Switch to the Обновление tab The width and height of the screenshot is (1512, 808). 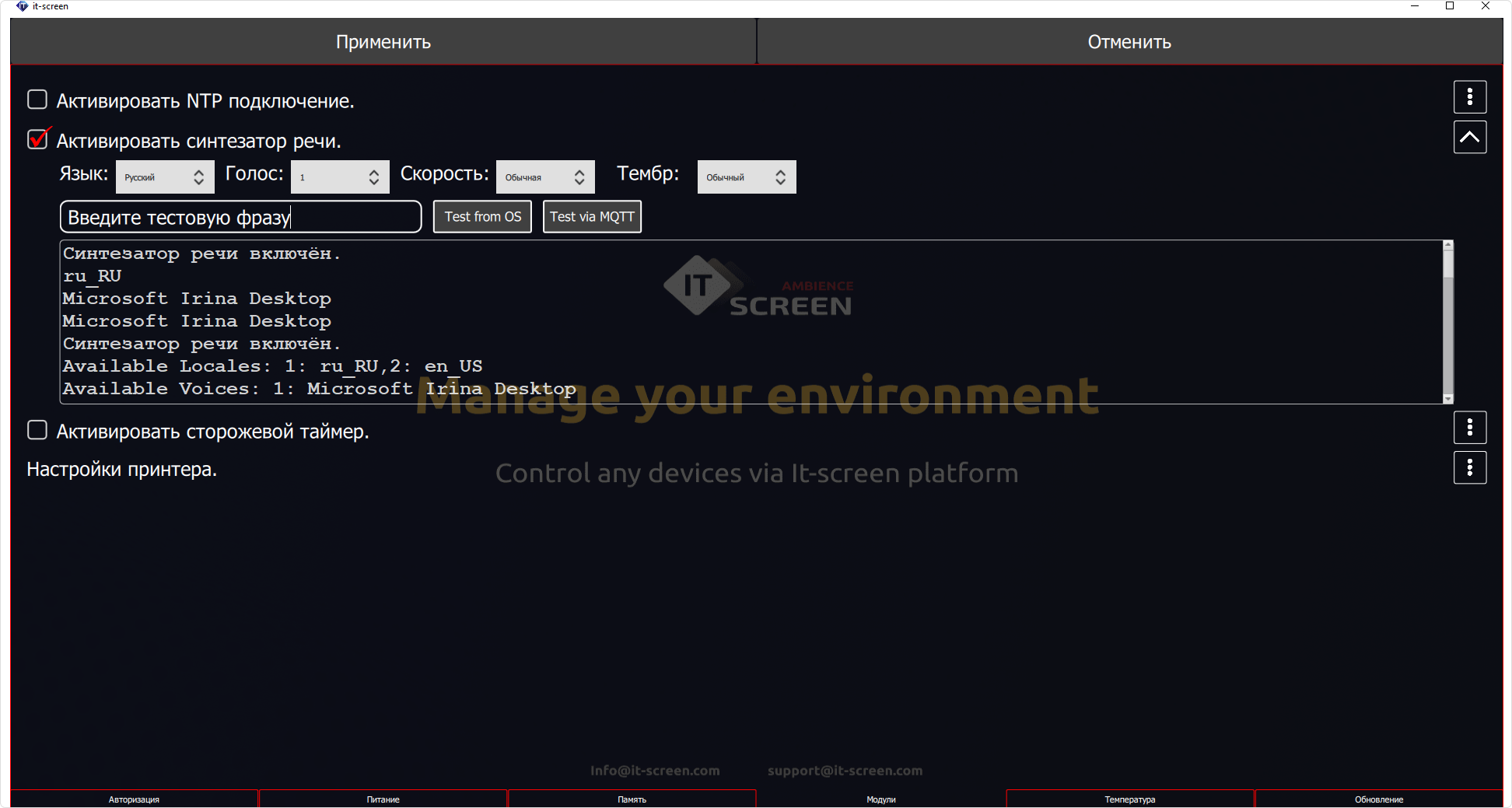1379,799
